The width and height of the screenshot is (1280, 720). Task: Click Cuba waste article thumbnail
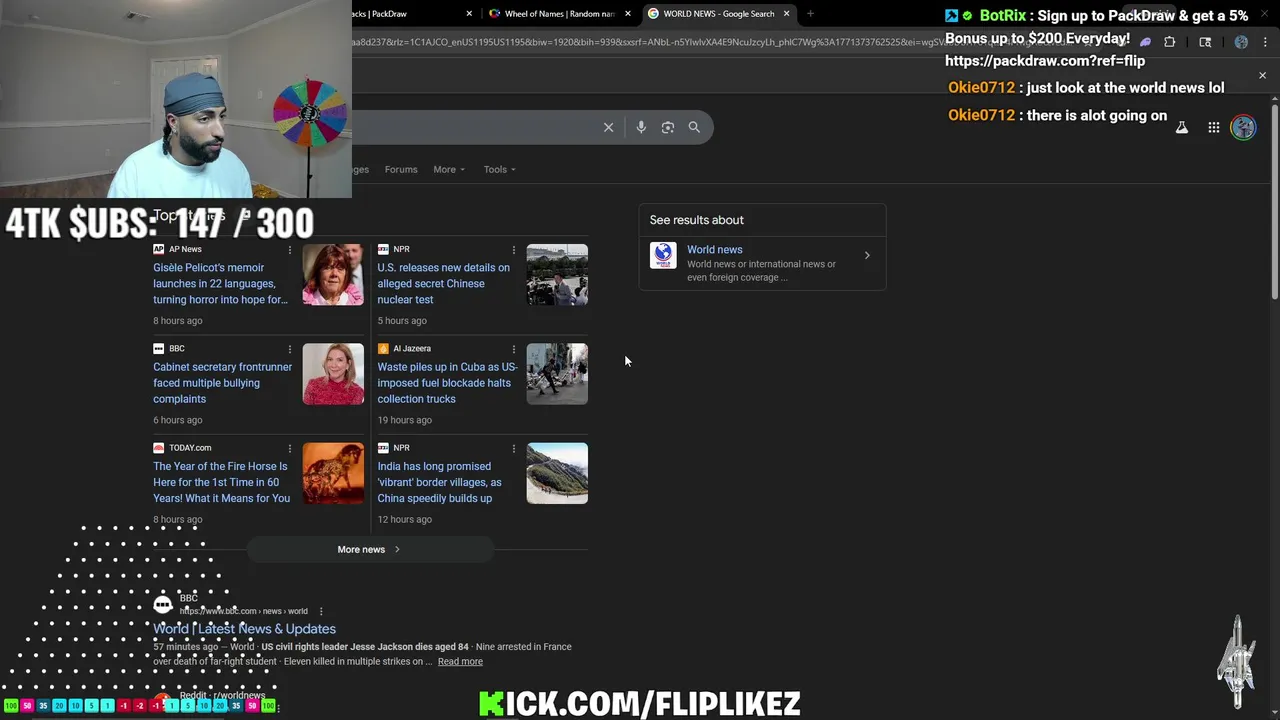tap(557, 373)
